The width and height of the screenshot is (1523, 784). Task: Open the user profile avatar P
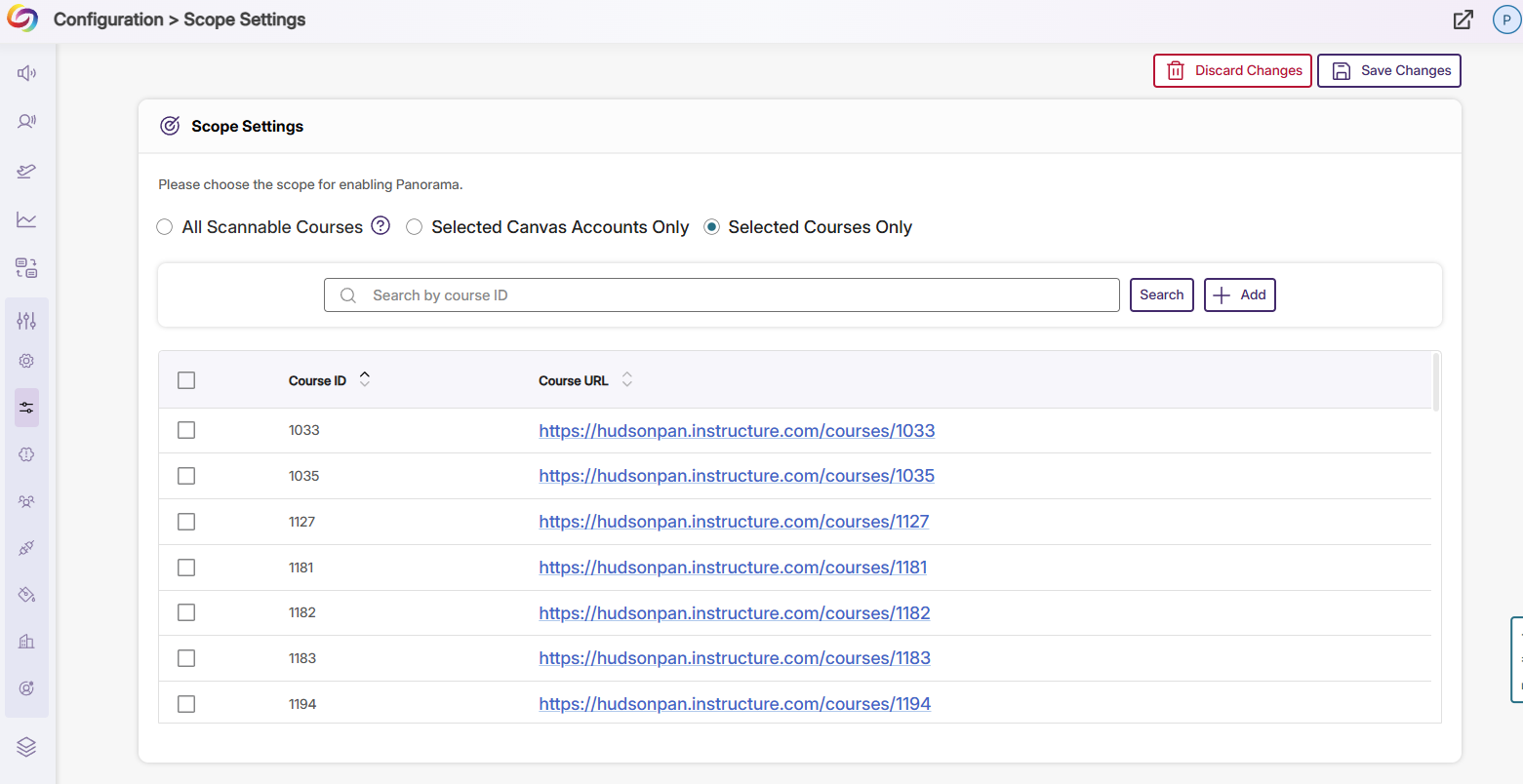(1506, 20)
